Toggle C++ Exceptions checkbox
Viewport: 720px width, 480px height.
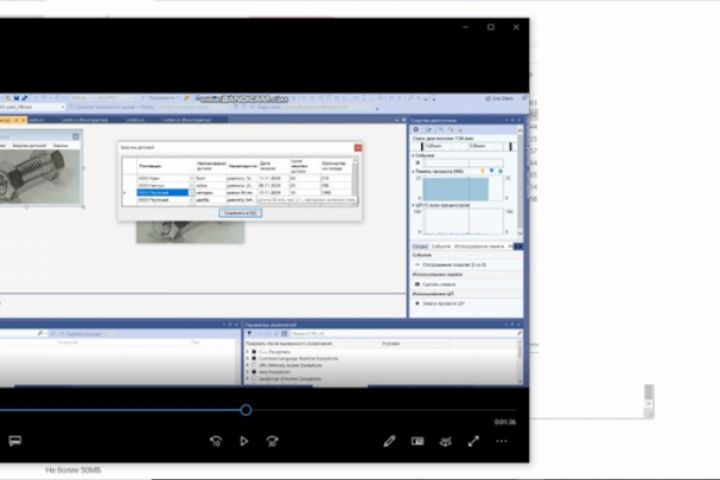(254, 352)
